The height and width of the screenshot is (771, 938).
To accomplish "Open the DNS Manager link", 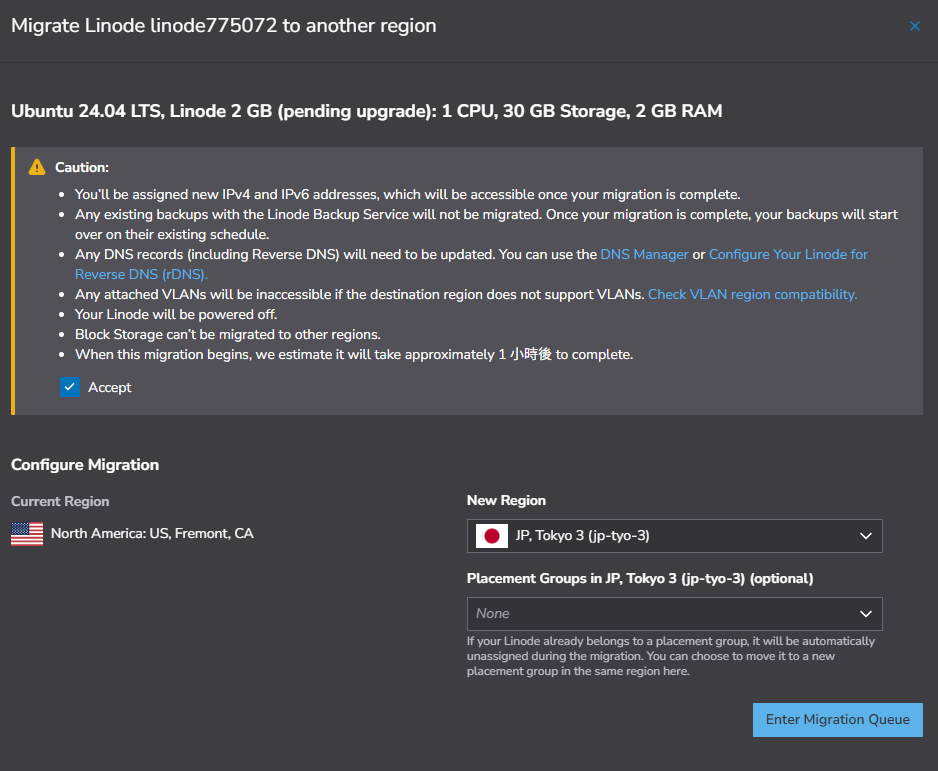I will tap(644, 254).
